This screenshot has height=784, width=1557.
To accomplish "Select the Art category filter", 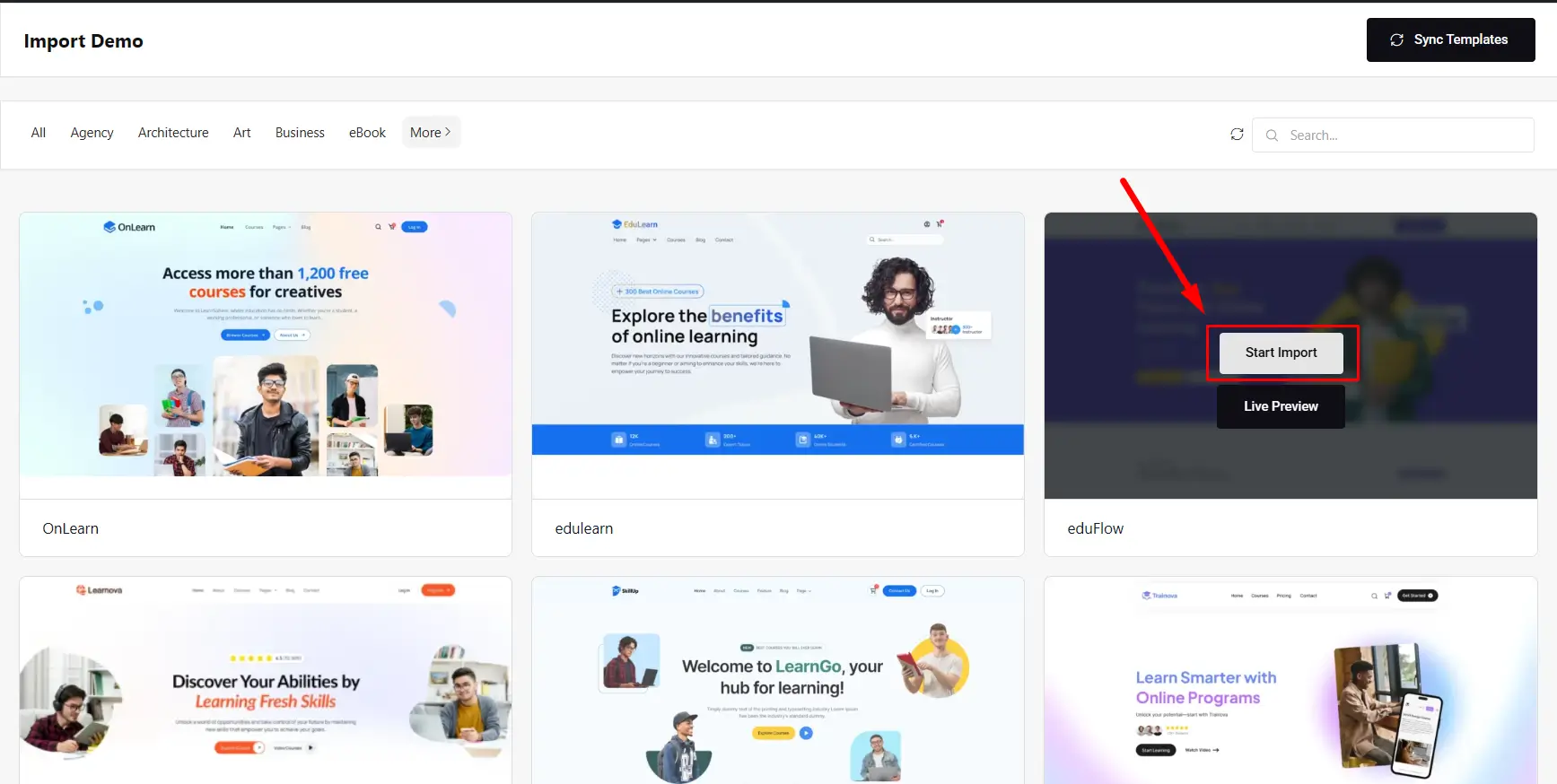I will coord(242,133).
